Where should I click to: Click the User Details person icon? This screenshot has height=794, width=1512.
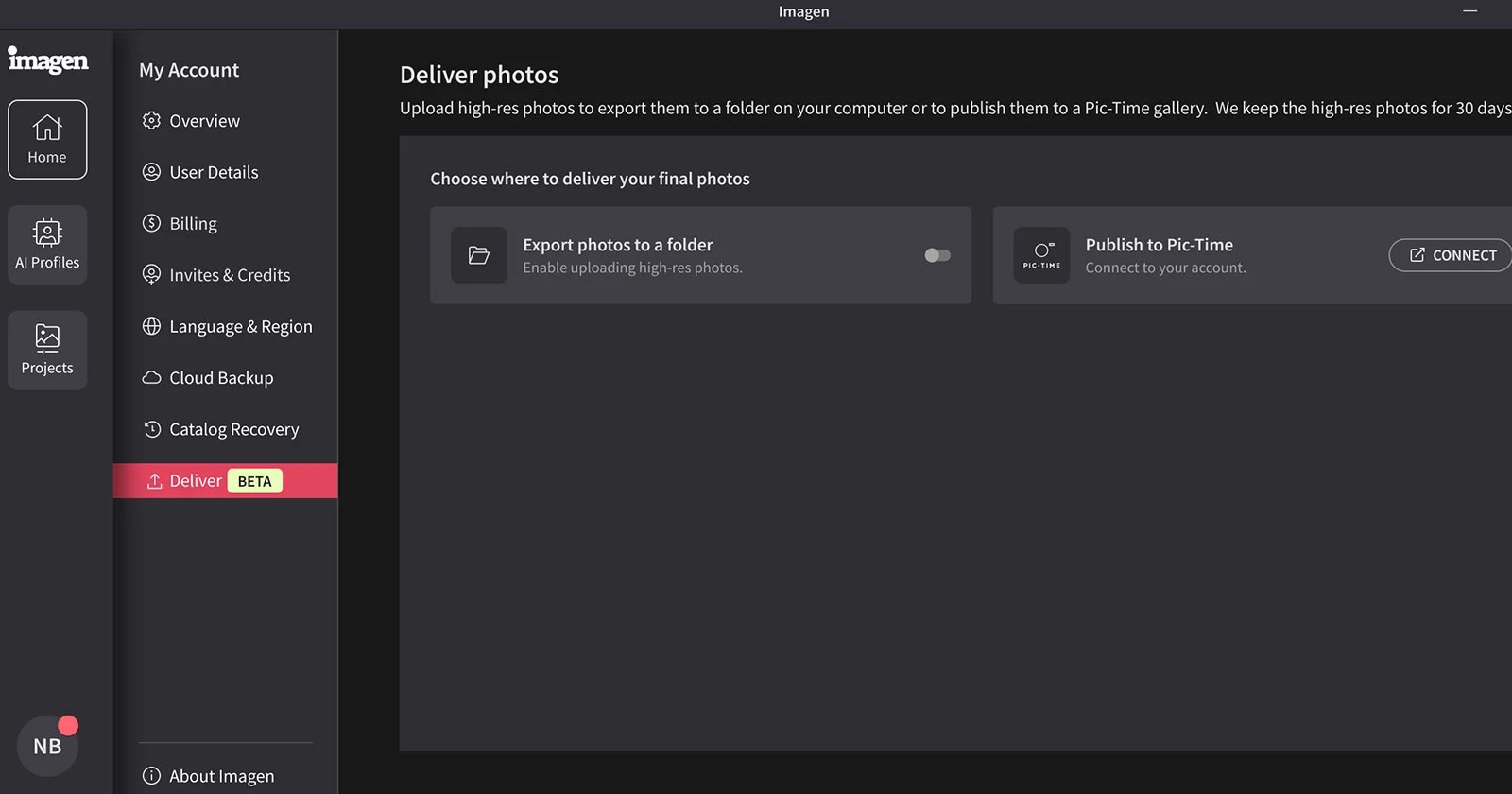(151, 172)
